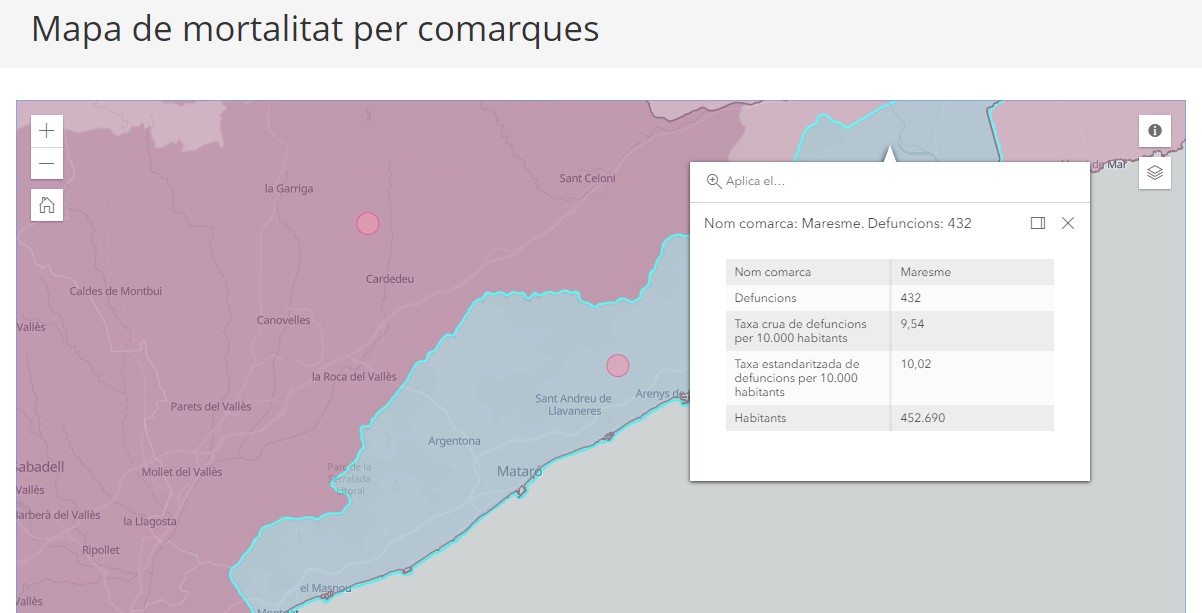Select the Taxa crua de defuncions row

[x=889, y=331]
